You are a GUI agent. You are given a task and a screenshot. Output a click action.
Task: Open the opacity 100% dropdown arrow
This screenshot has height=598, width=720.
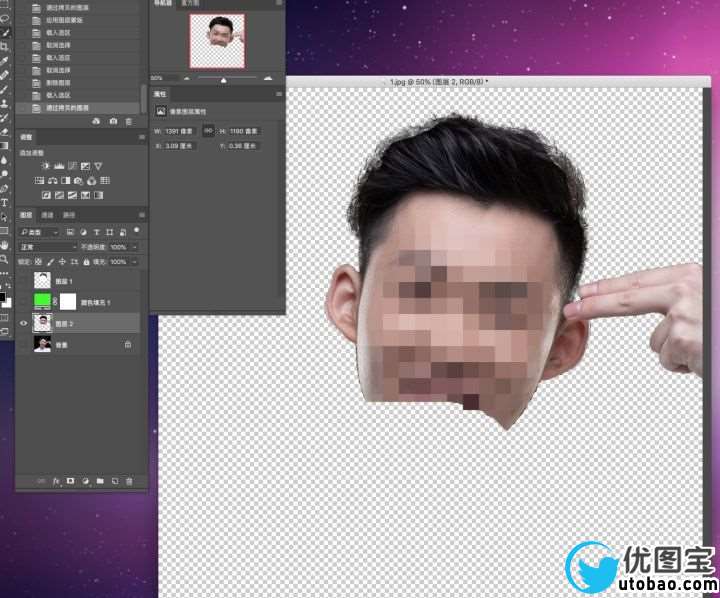point(135,247)
